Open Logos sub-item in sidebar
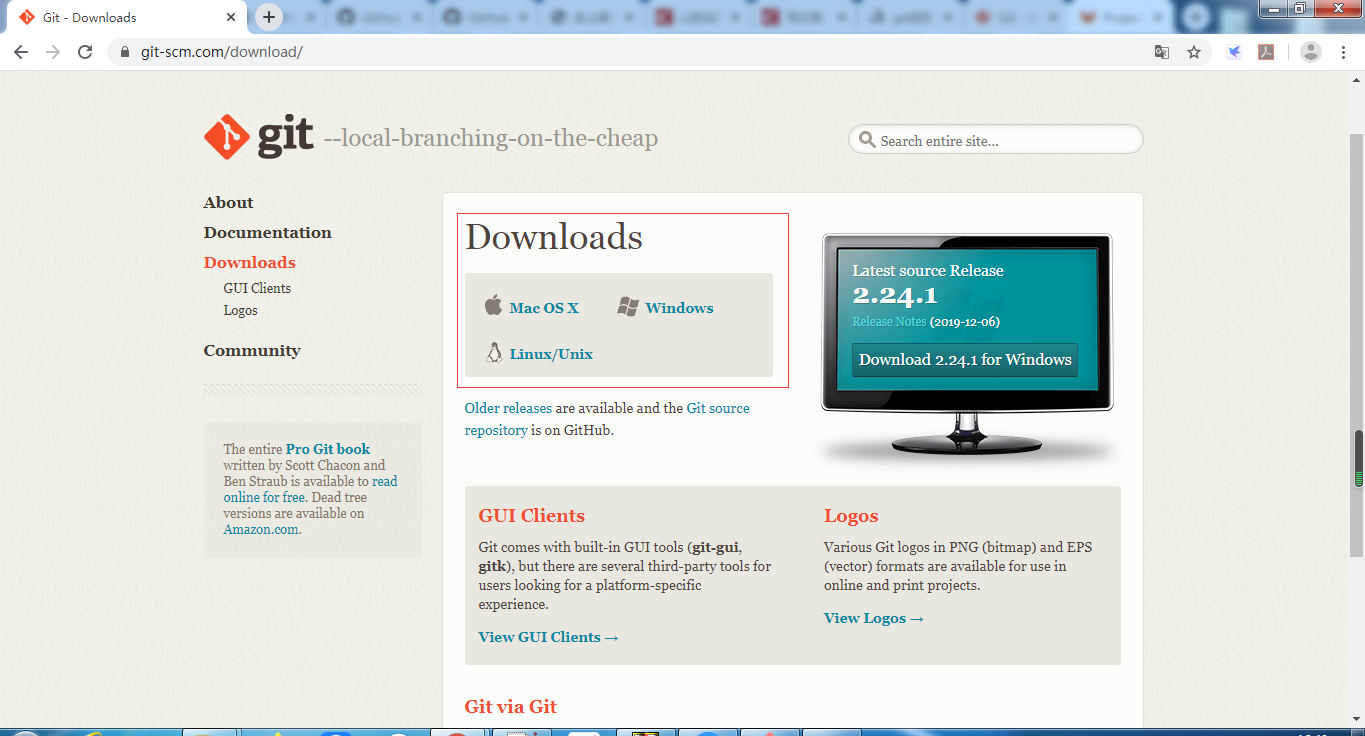The height and width of the screenshot is (736, 1365). (241, 310)
